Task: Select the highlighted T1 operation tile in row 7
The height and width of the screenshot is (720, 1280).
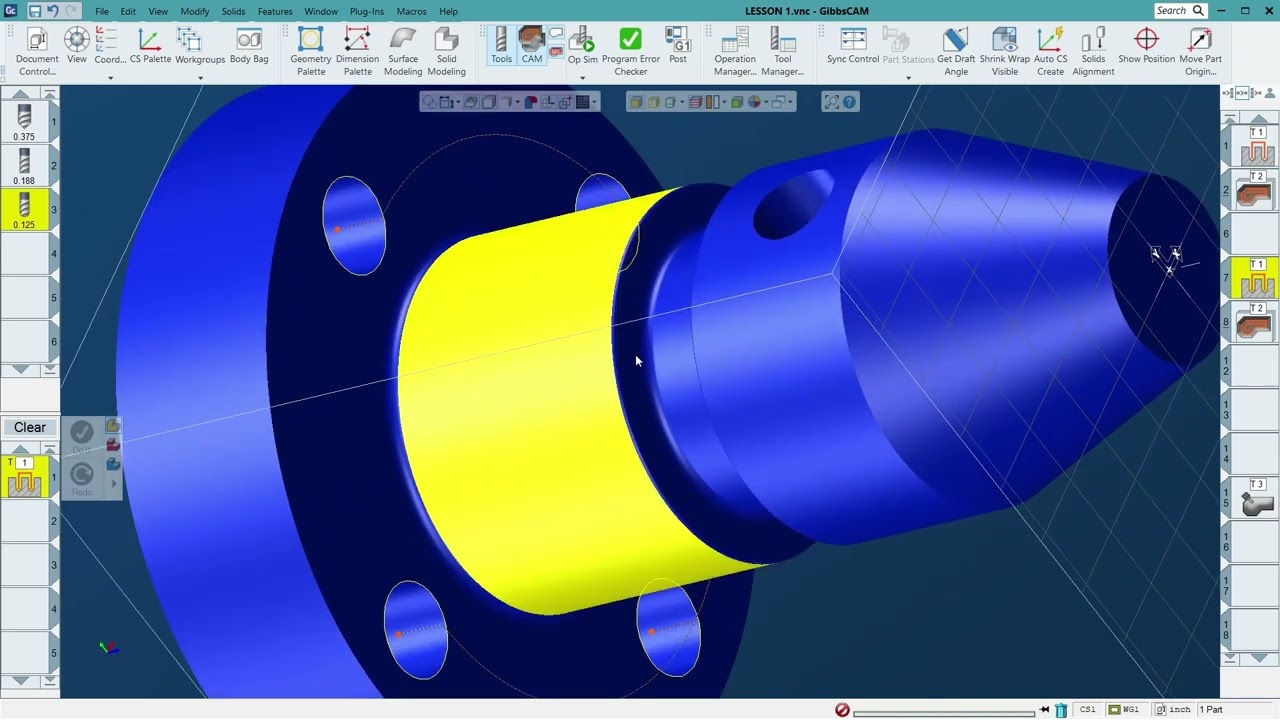Action: (x=1257, y=278)
